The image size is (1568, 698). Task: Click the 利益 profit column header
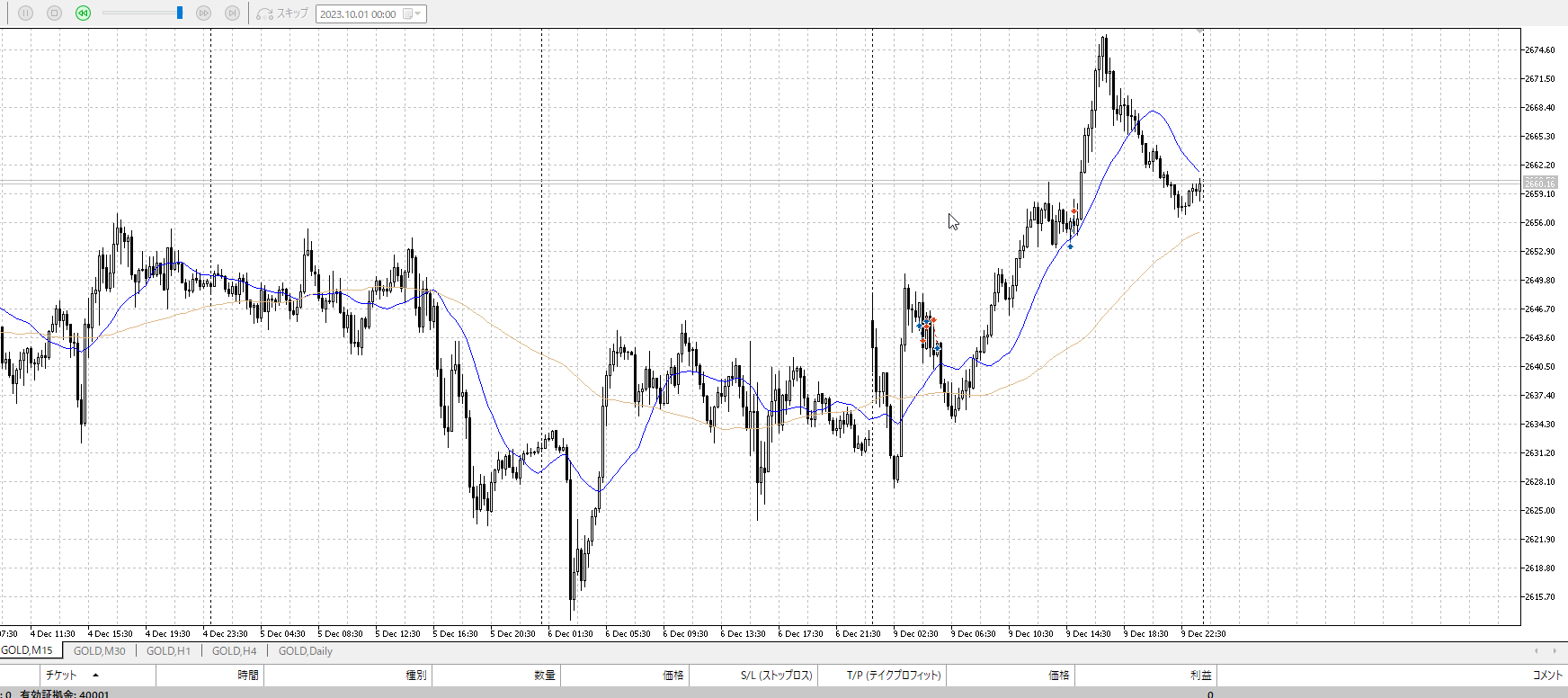tap(1200, 675)
